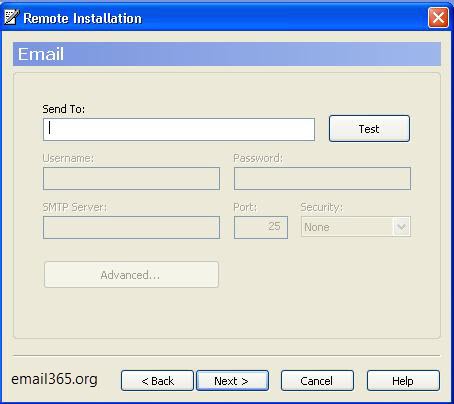Go to previous step with Back
The image size is (454, 404).
[157, 381]
